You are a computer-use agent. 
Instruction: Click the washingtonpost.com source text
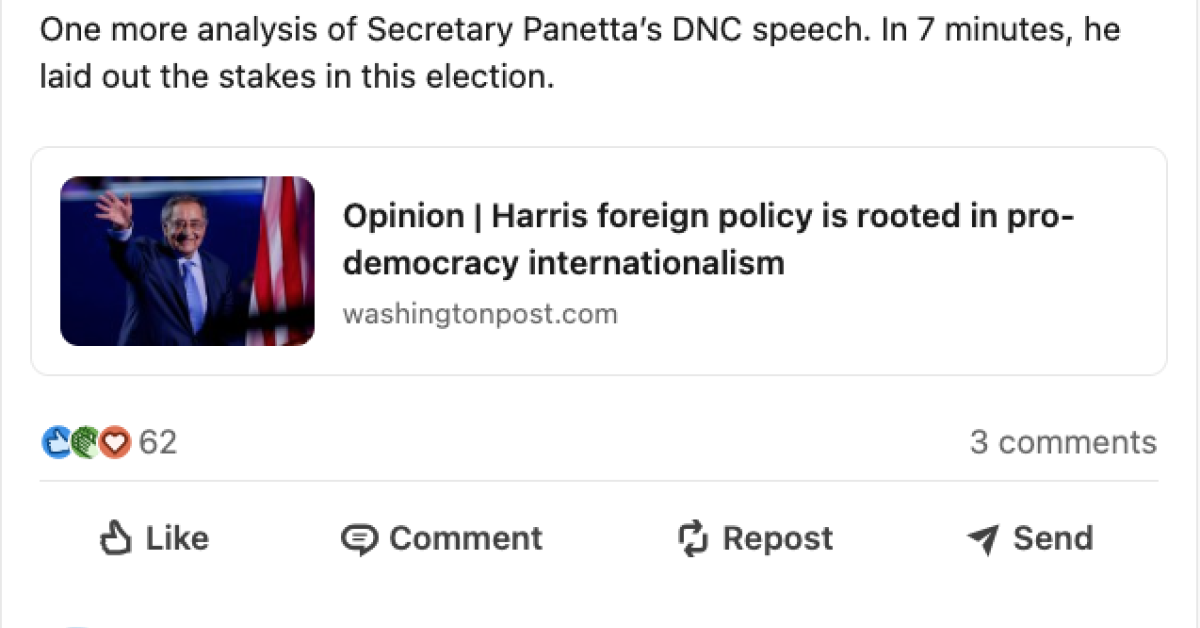[481, 313]
